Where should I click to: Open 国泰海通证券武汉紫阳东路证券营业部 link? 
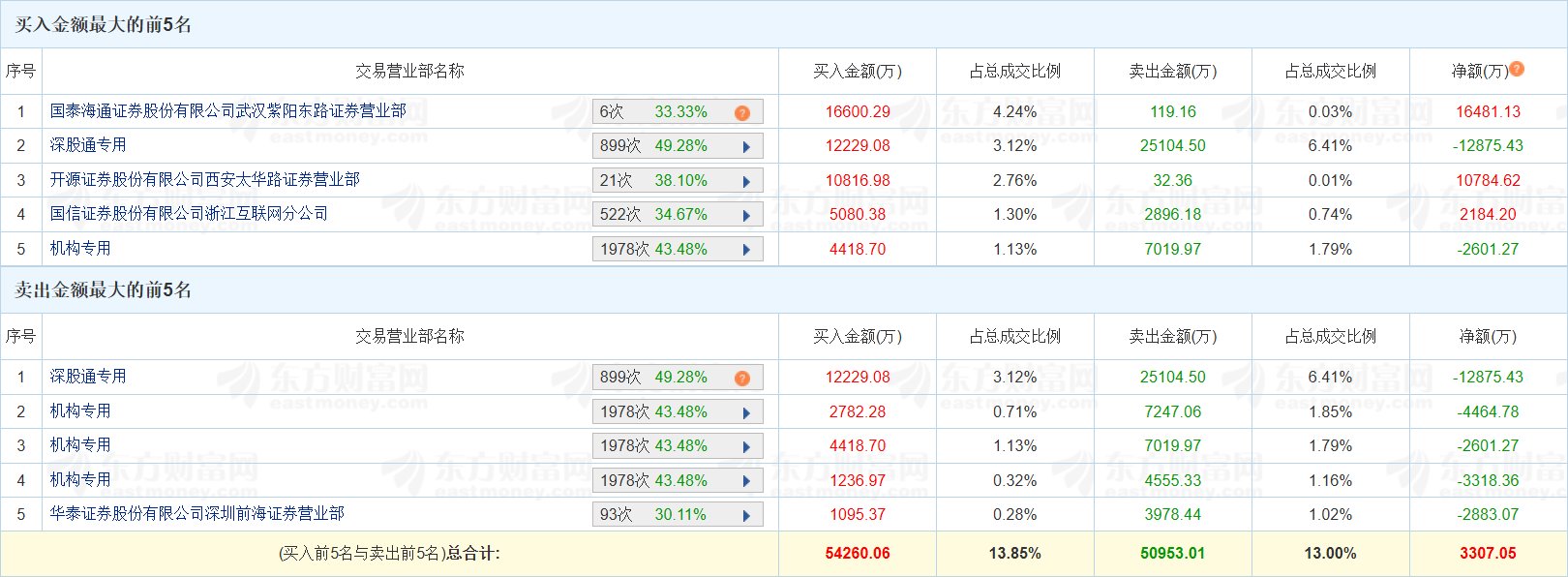tap(228, 111)
